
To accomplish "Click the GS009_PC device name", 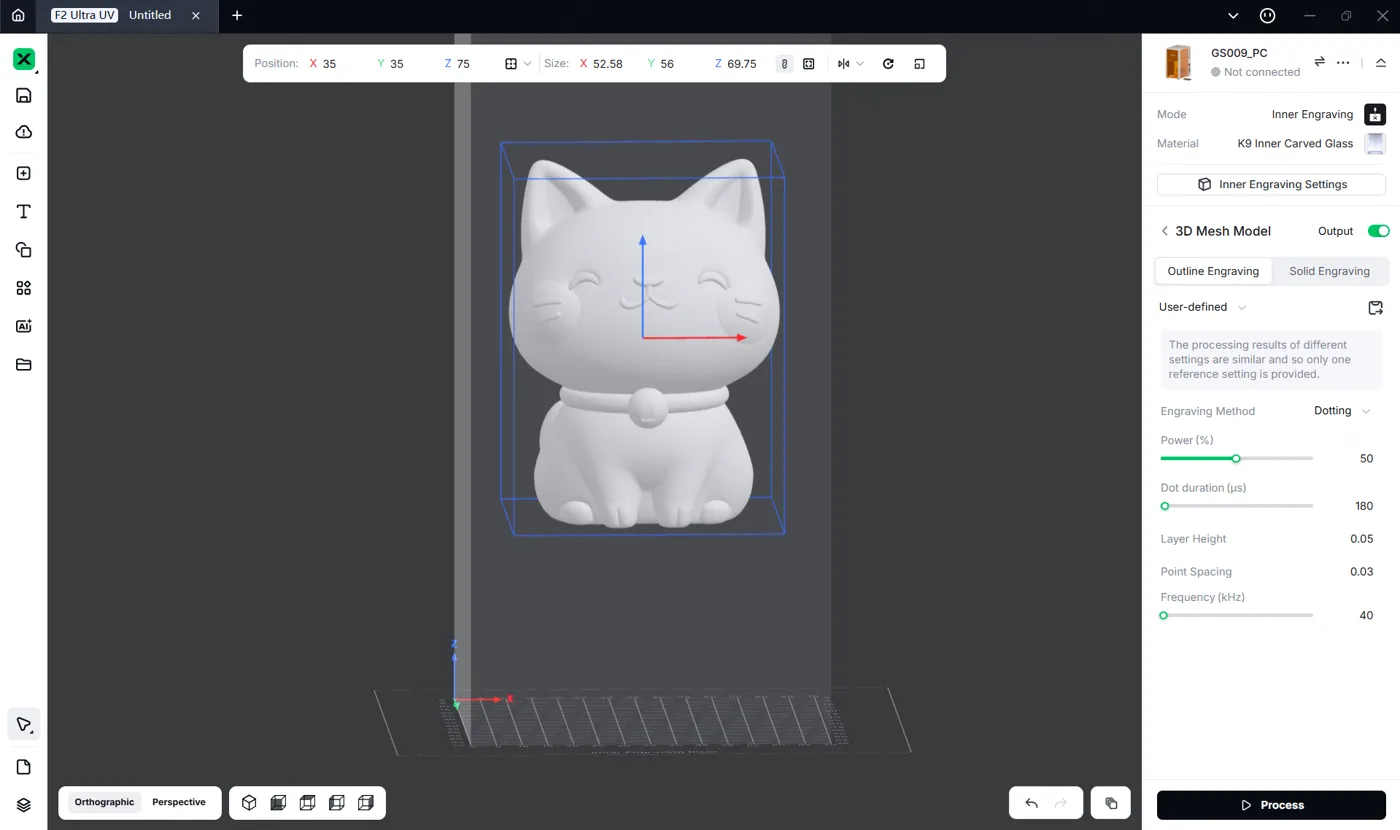I will (x=1239, y=53).
